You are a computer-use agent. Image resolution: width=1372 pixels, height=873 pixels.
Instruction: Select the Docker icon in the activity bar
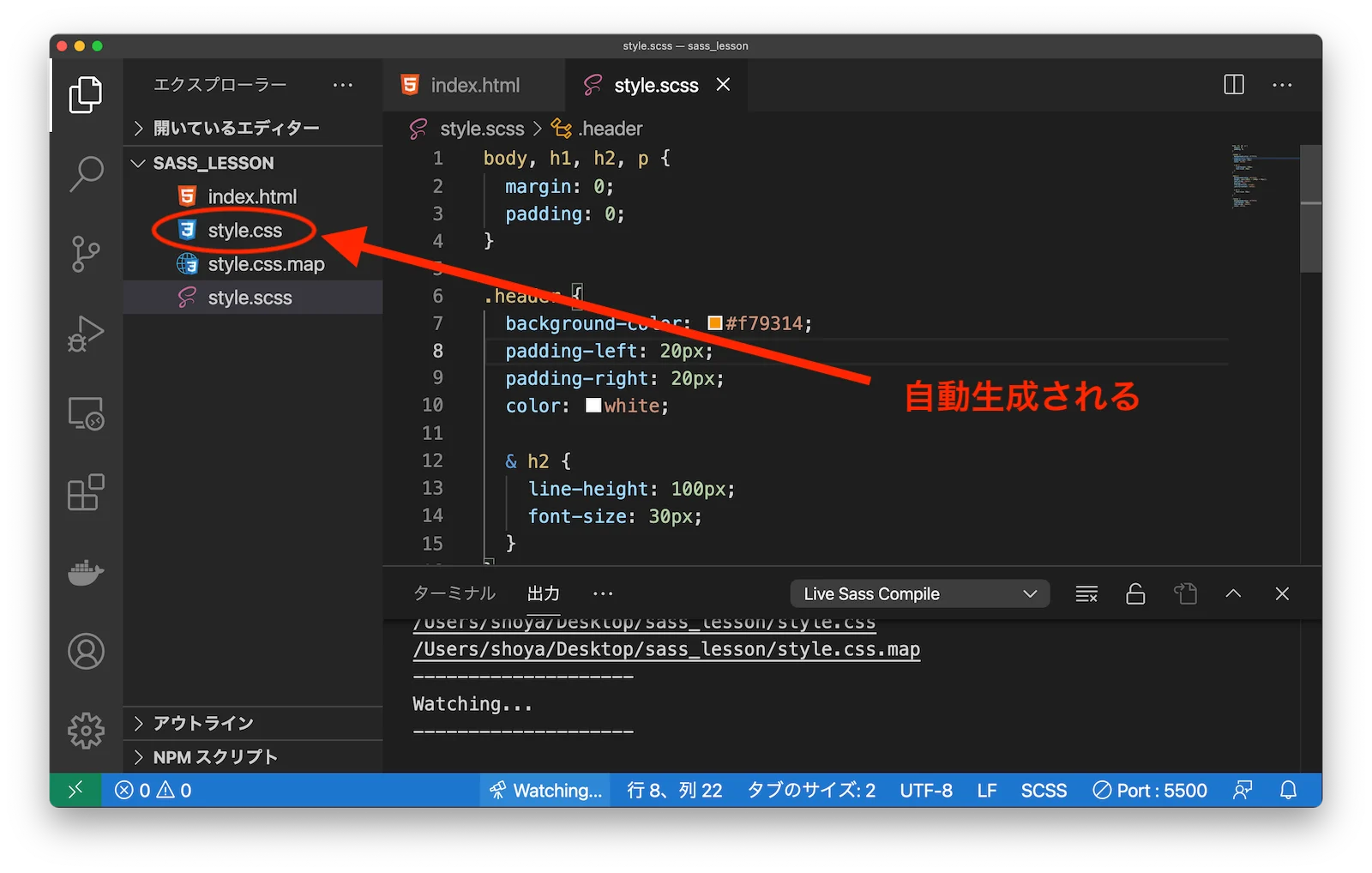[x=85, y=573]
